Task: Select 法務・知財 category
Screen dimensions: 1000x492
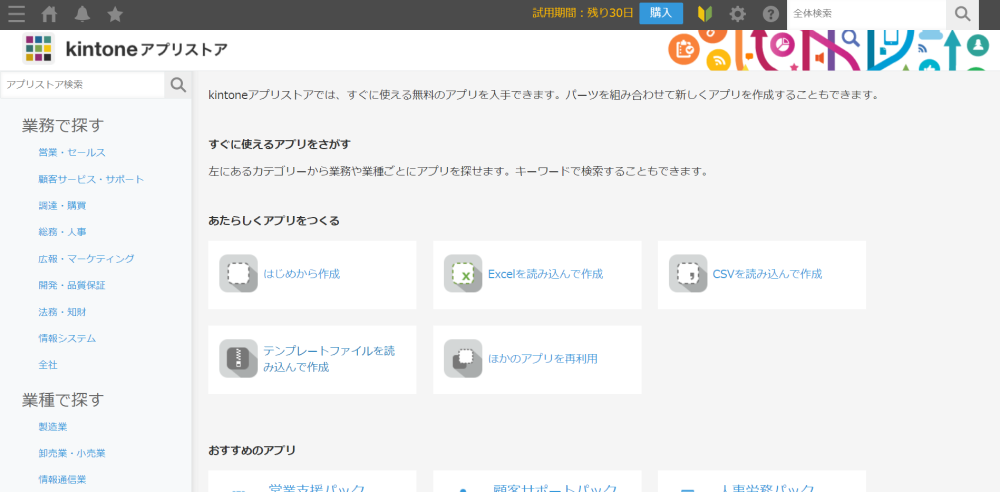Action: click(x=62, y=312)
